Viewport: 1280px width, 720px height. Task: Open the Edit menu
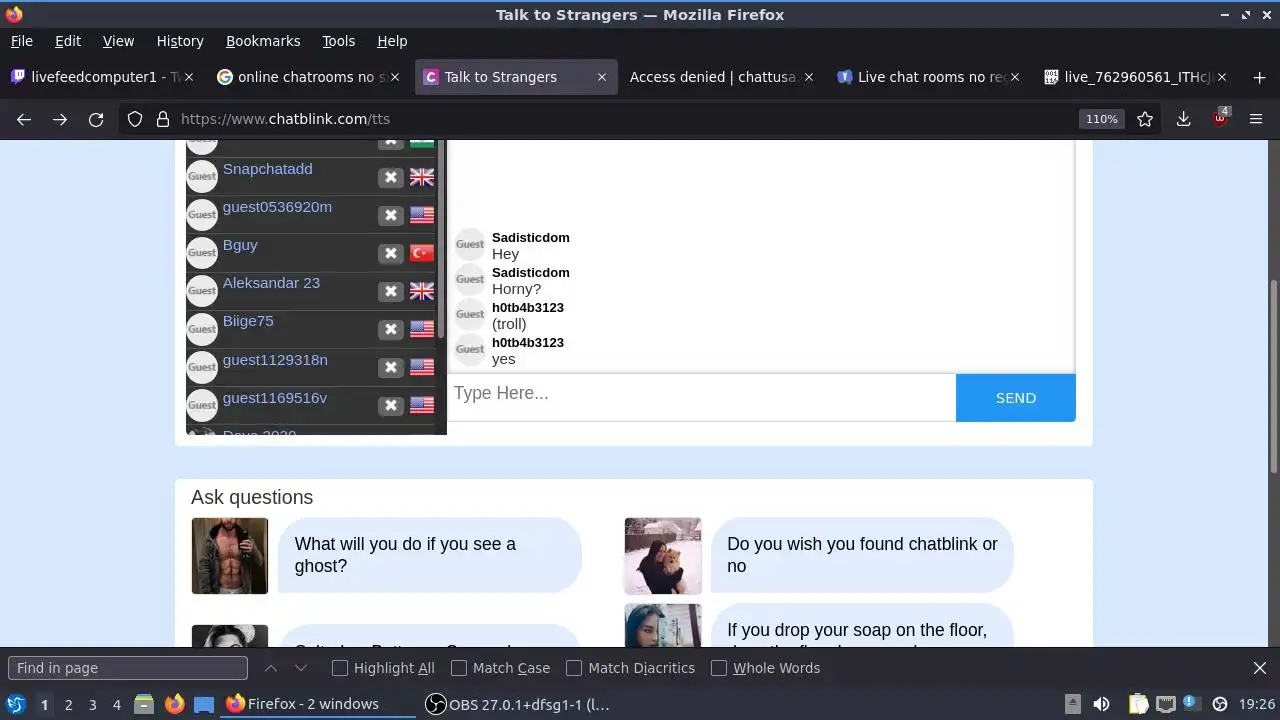[x=68, y=41]
